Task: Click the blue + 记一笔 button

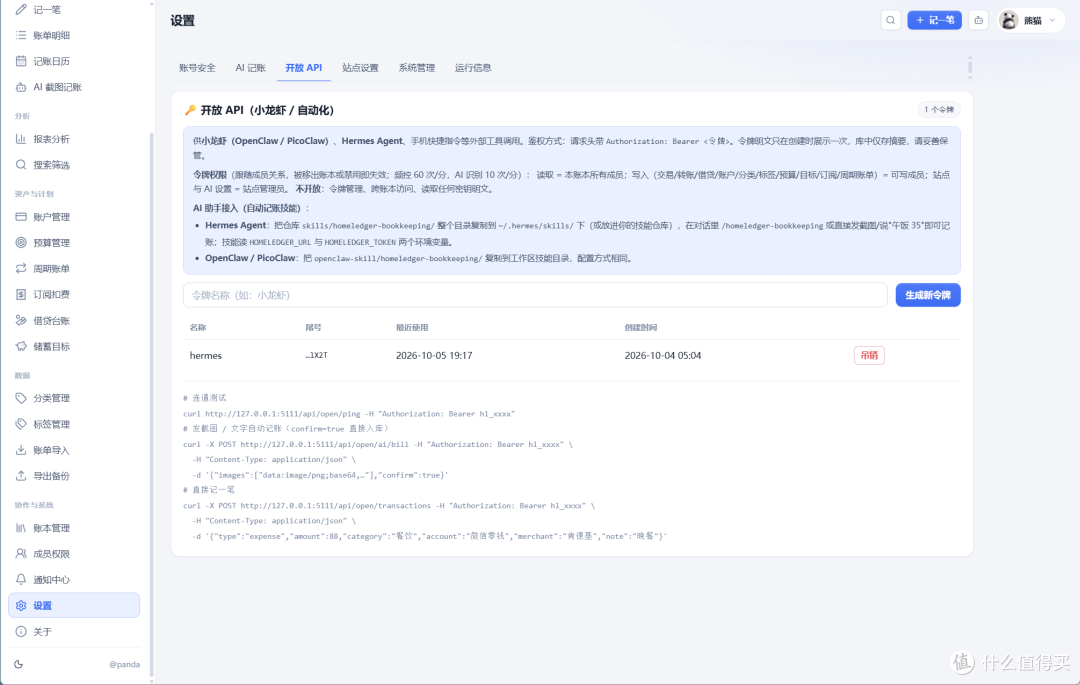Action: (x=935, y=21)
